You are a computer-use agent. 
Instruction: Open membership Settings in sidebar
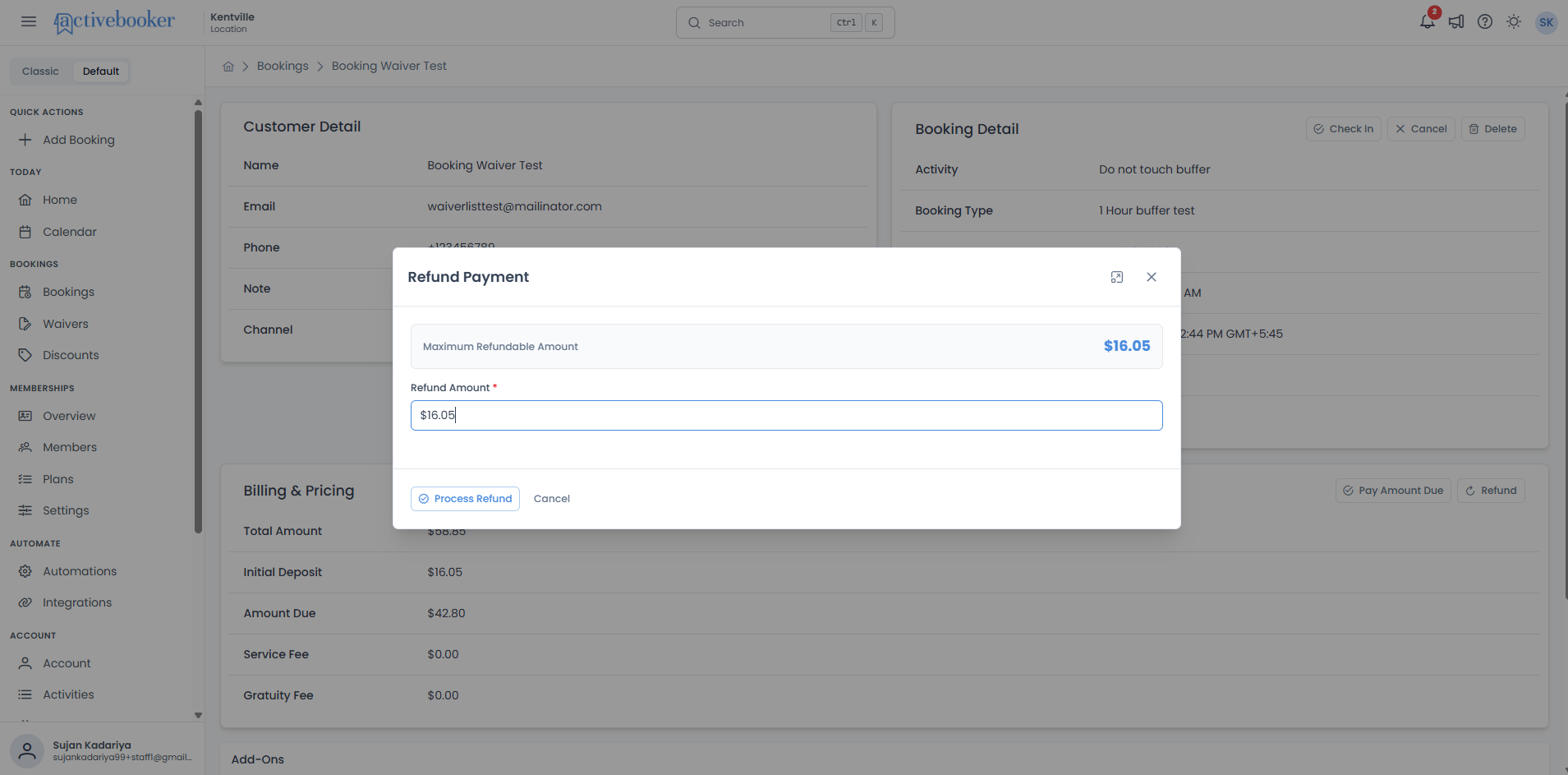click(x=66, y=510)
